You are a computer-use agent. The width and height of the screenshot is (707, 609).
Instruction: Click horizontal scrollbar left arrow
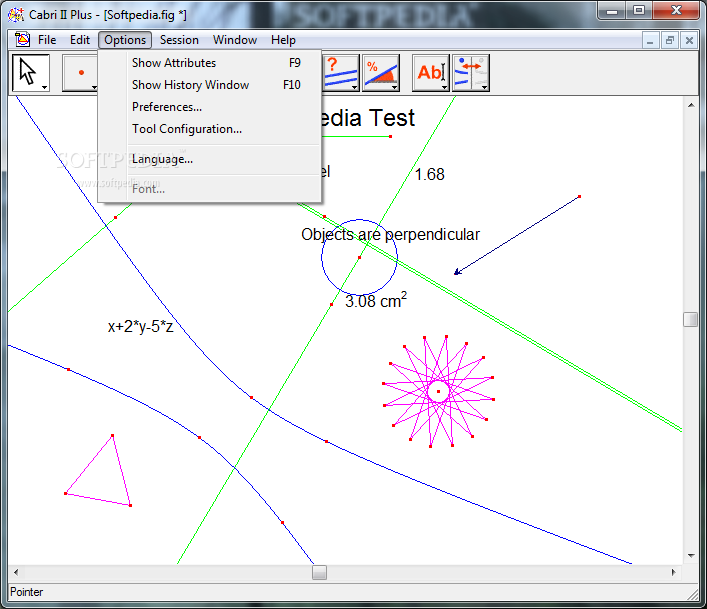[16, 572]
